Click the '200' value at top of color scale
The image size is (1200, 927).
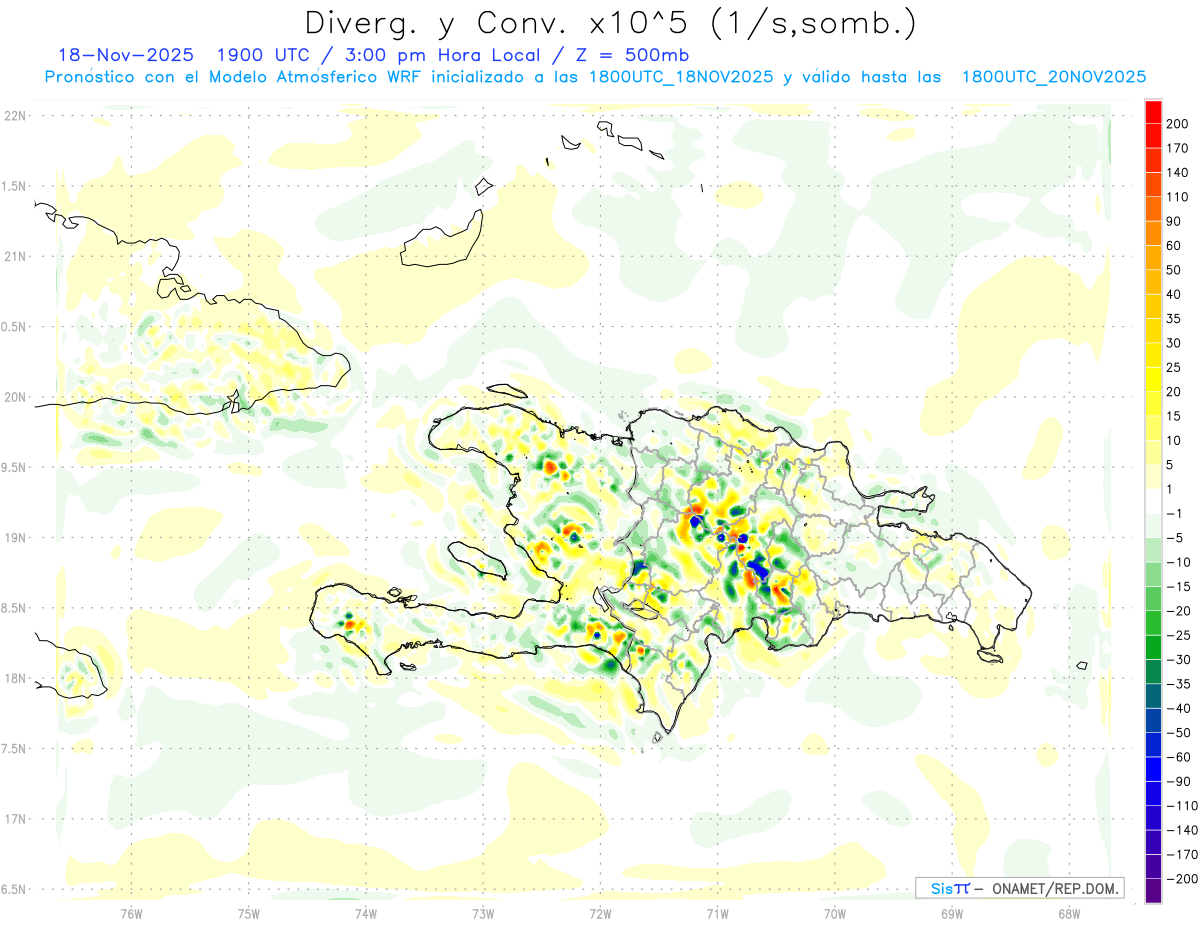pyautogui.click(x=1177, y=124)
